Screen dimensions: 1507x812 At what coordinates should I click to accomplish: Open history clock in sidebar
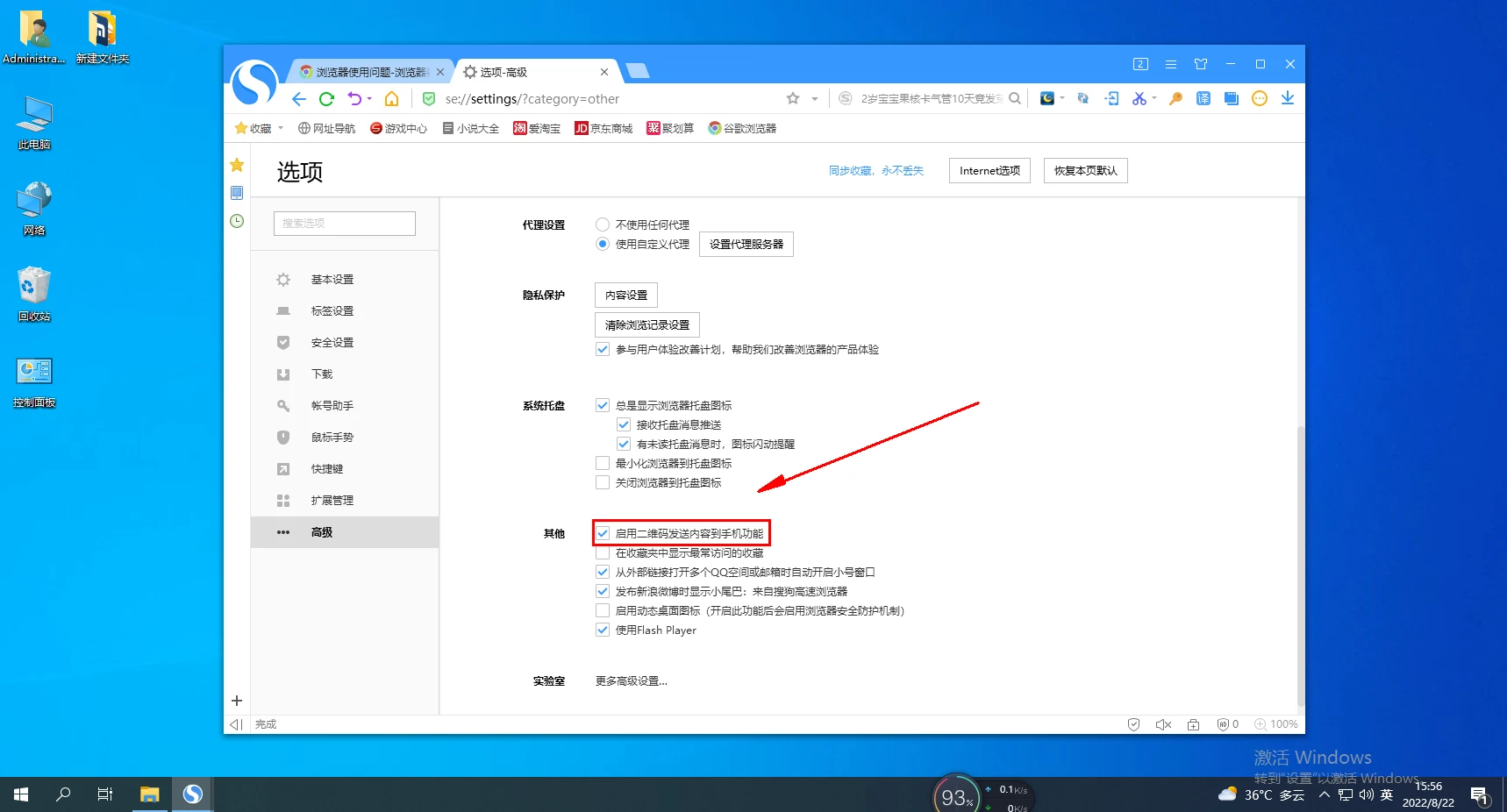pyautogui.click(x=237, y=221)
